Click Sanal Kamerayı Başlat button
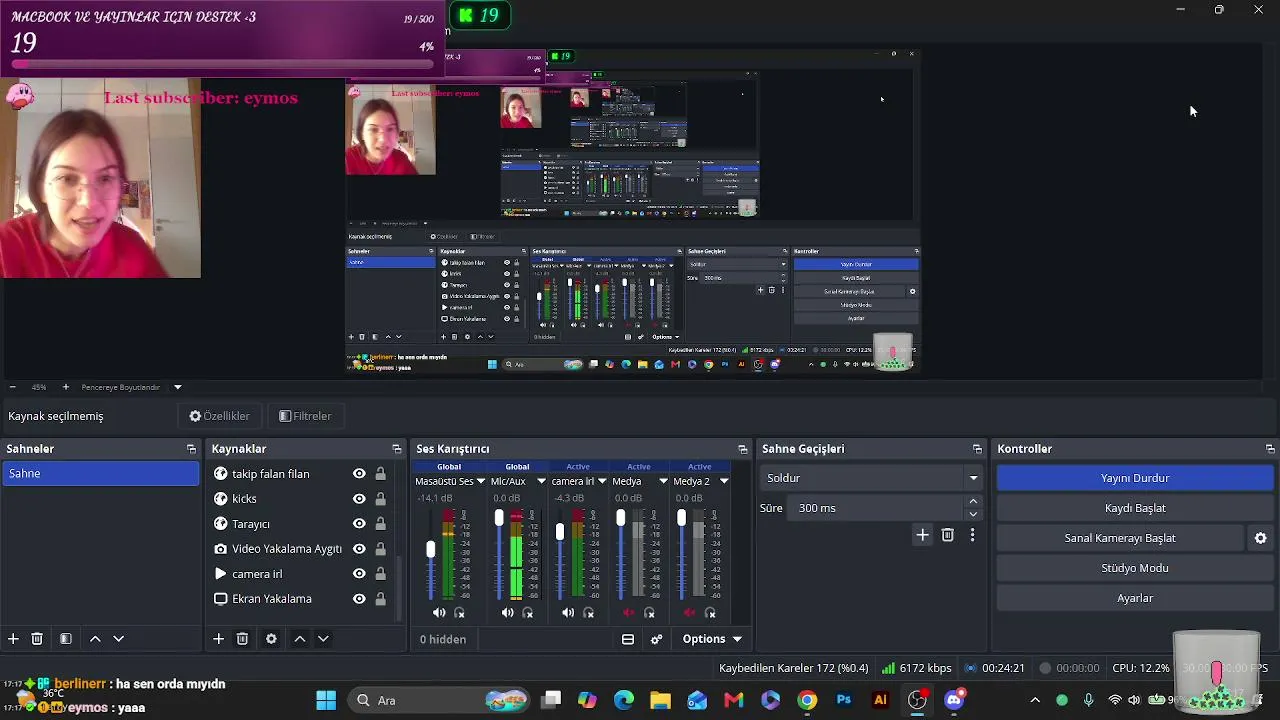 1120,538
